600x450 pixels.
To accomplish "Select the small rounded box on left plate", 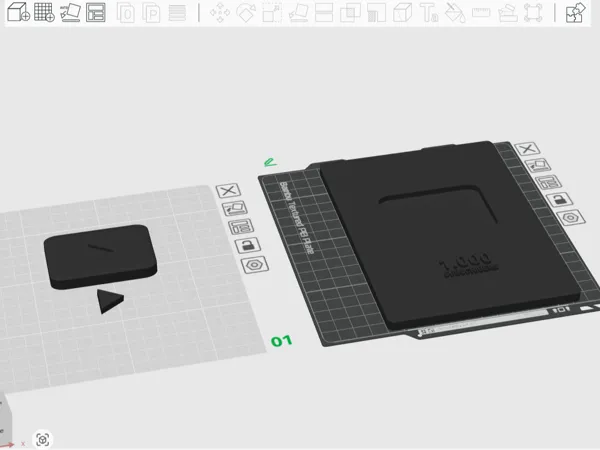I will pyautogui.click(x=100, y=256).
